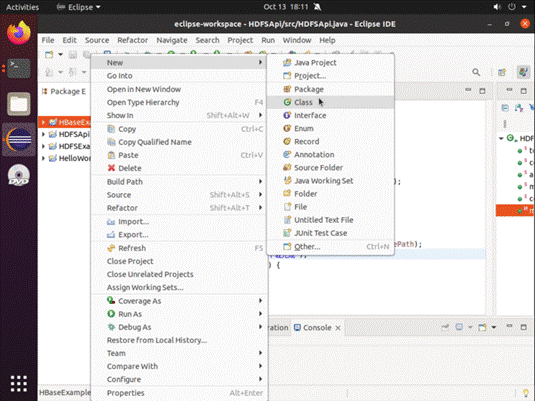Image resolution: width=535 pixels, height=401 pixels.
Task: Select Copy Qualified Name
Action: tap(179, 142)
